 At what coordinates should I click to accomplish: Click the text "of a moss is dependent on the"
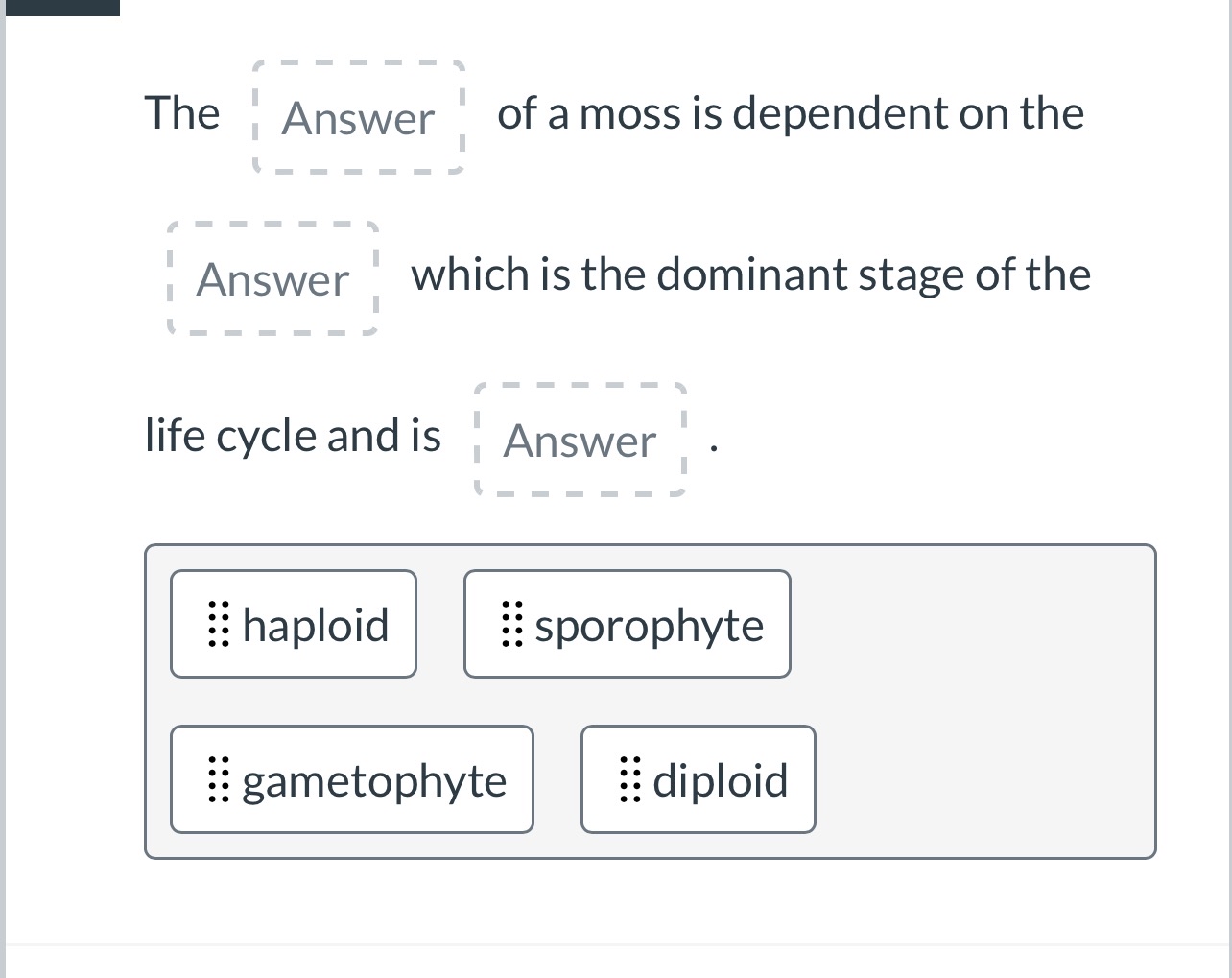791,113
